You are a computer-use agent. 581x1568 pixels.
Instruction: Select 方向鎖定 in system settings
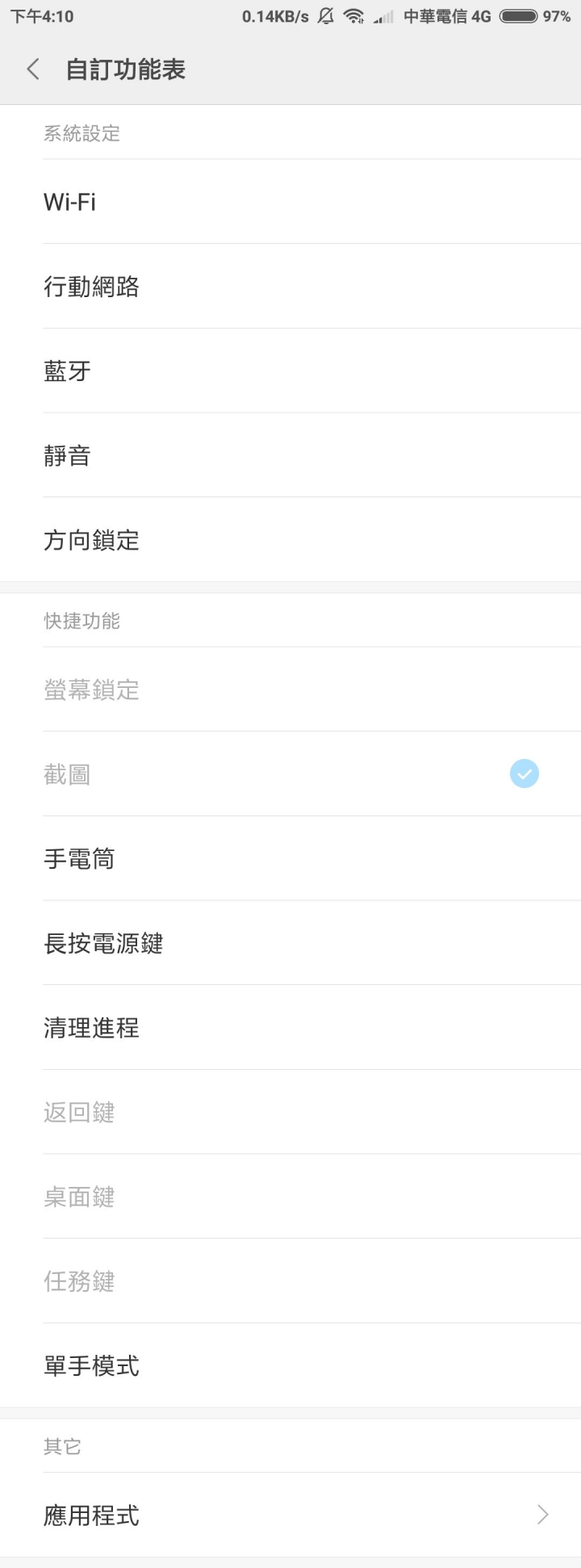pyautogui.click(x=290, y=539)
